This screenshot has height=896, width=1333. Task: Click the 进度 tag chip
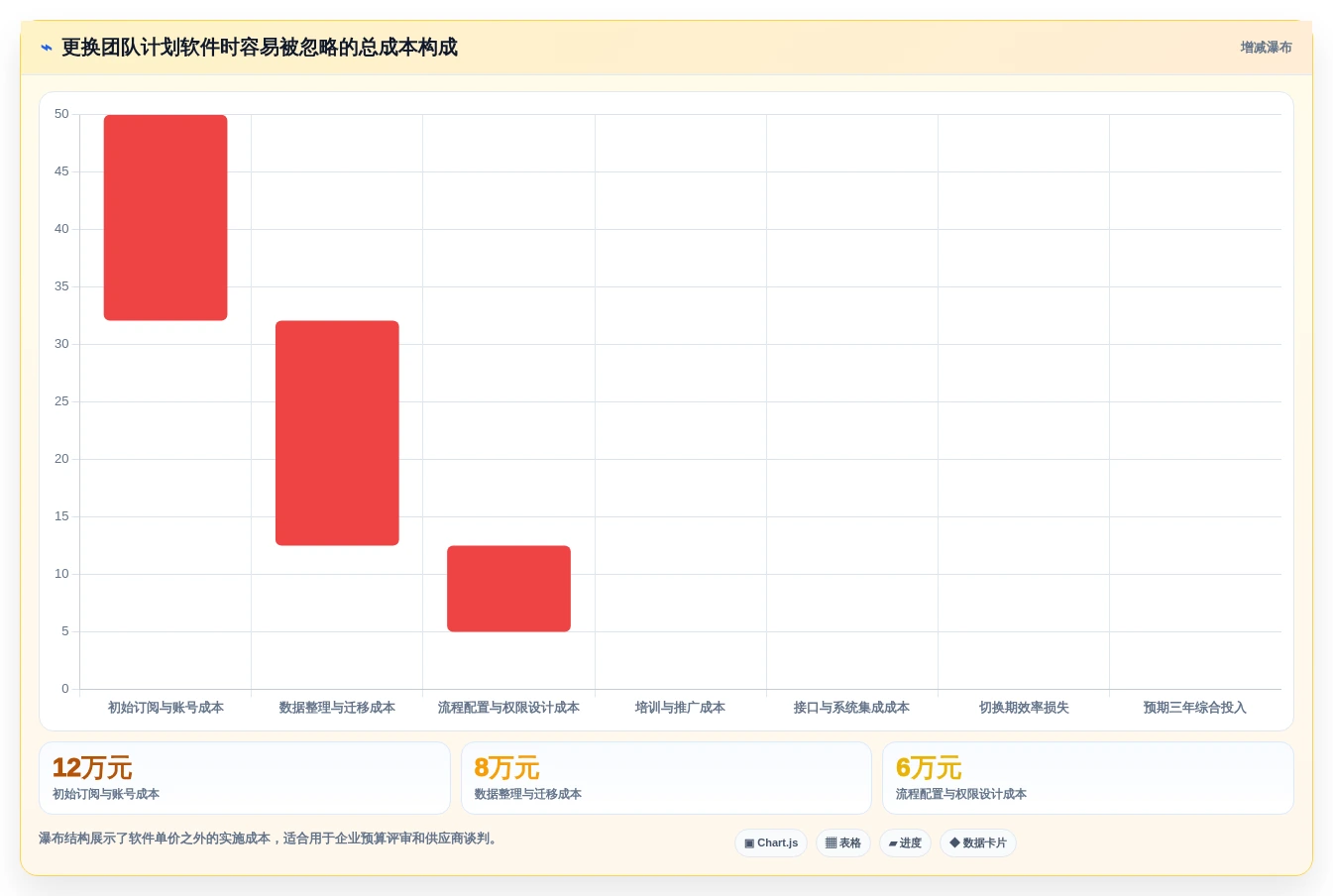pos(905,843)
